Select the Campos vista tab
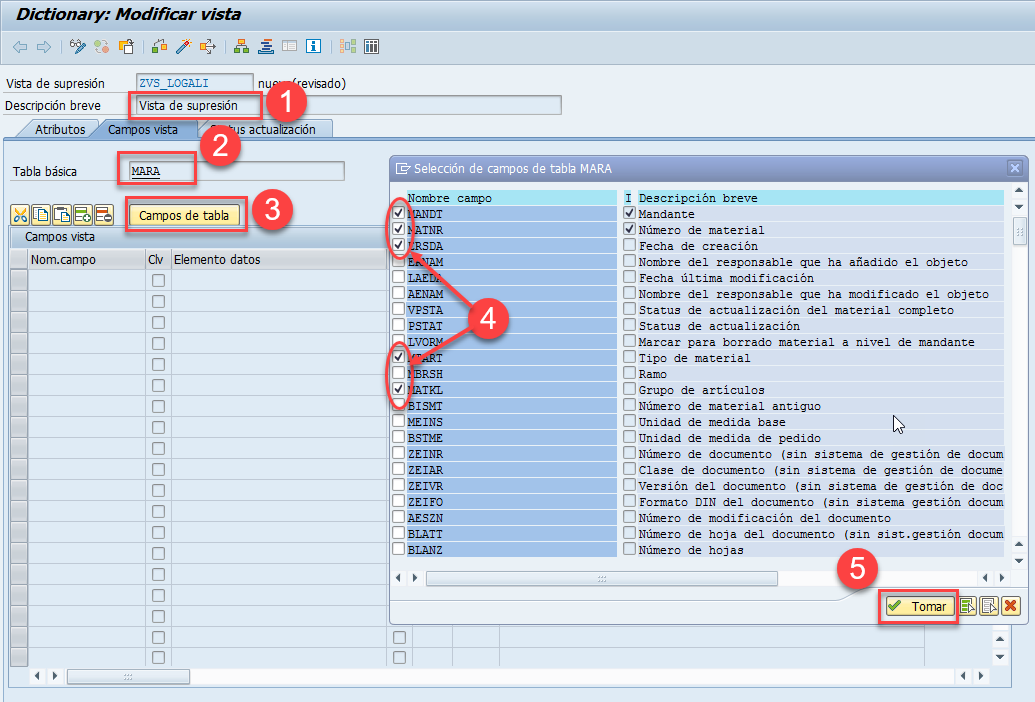The height and width of the screenshot is (702, 1035). point(143,129)
